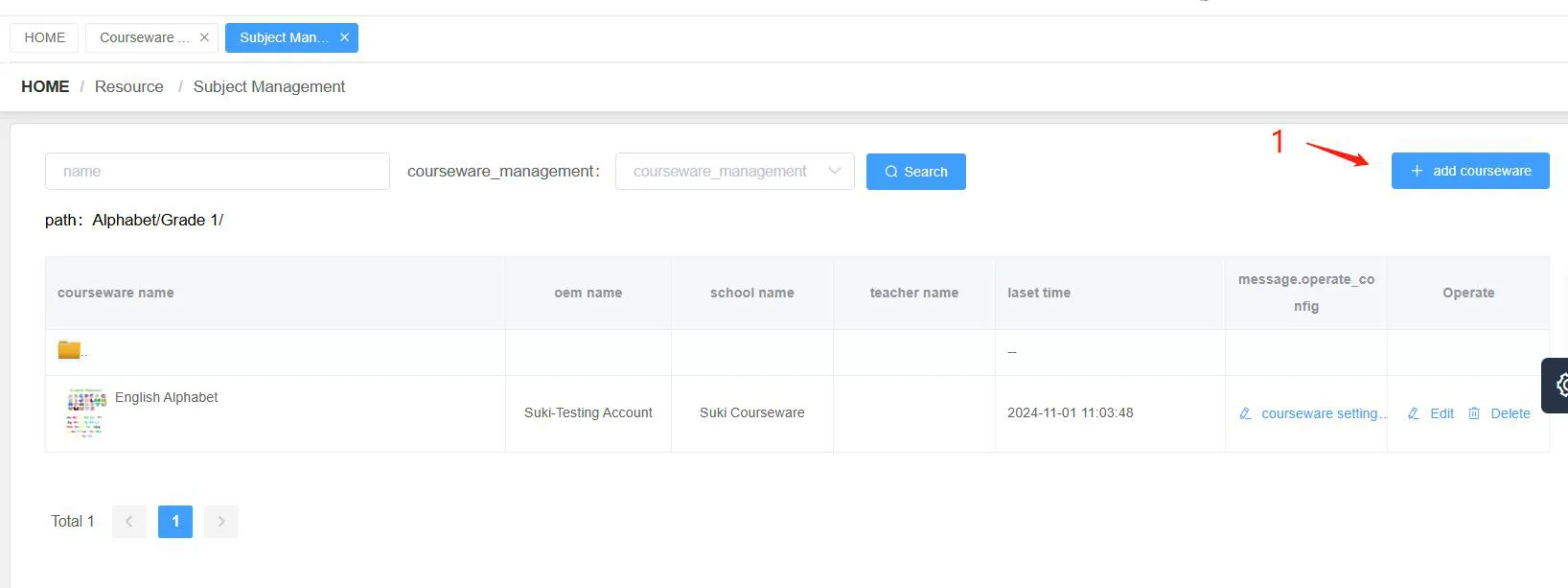Click the pencil icon beside courseware setting
1568x588 pixels.
[x=1245, y=413]
